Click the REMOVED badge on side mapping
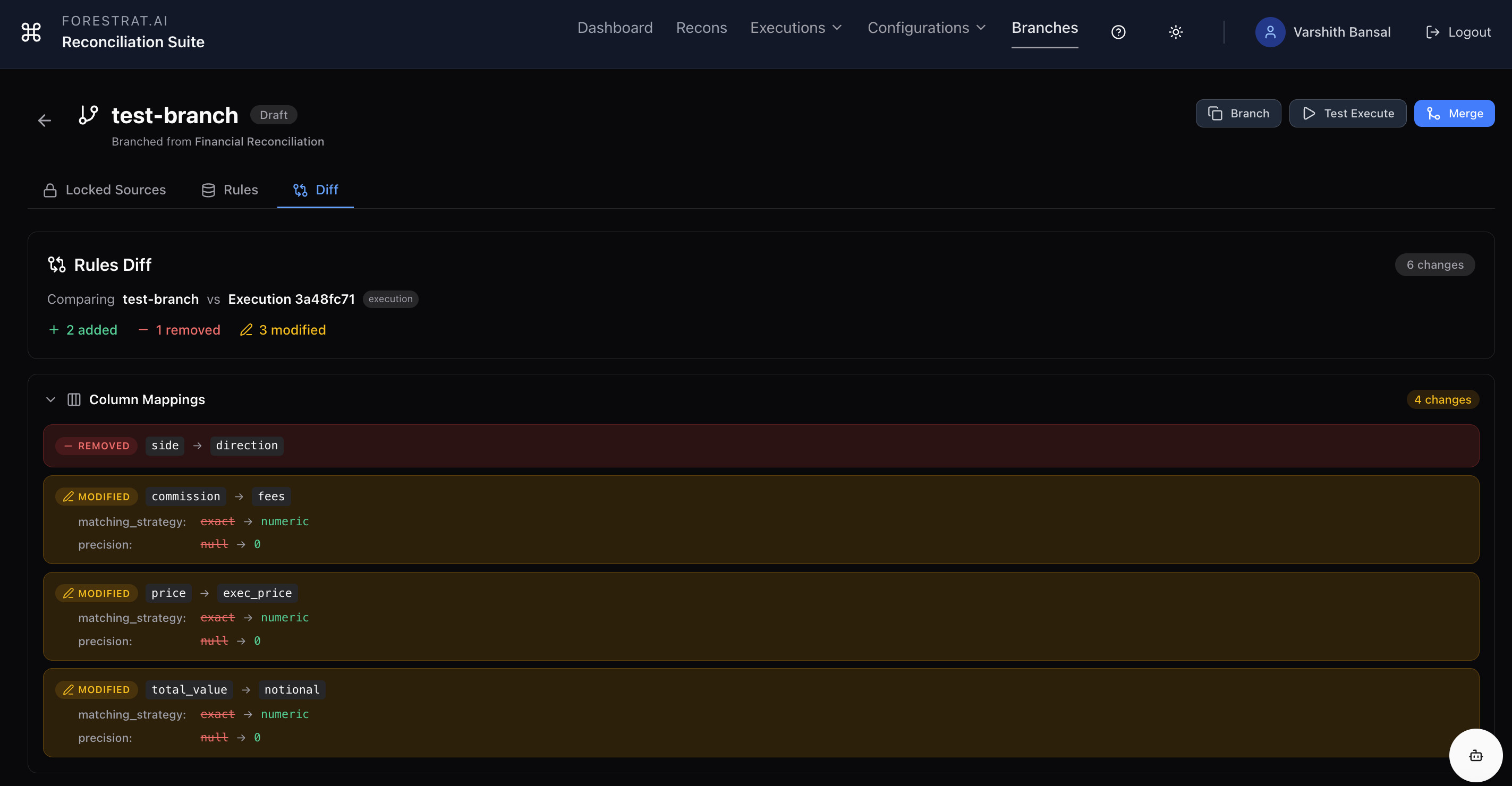The width and height of the screenshot is (1512, 786). [x=96, y=446]
